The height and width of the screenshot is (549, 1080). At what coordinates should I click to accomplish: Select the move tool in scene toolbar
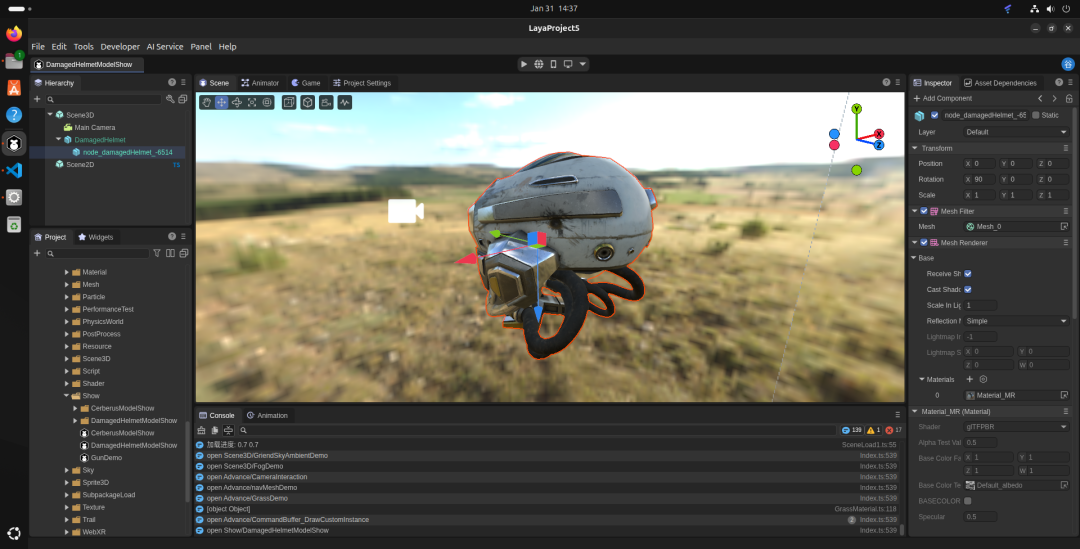(x=221, y=102)
